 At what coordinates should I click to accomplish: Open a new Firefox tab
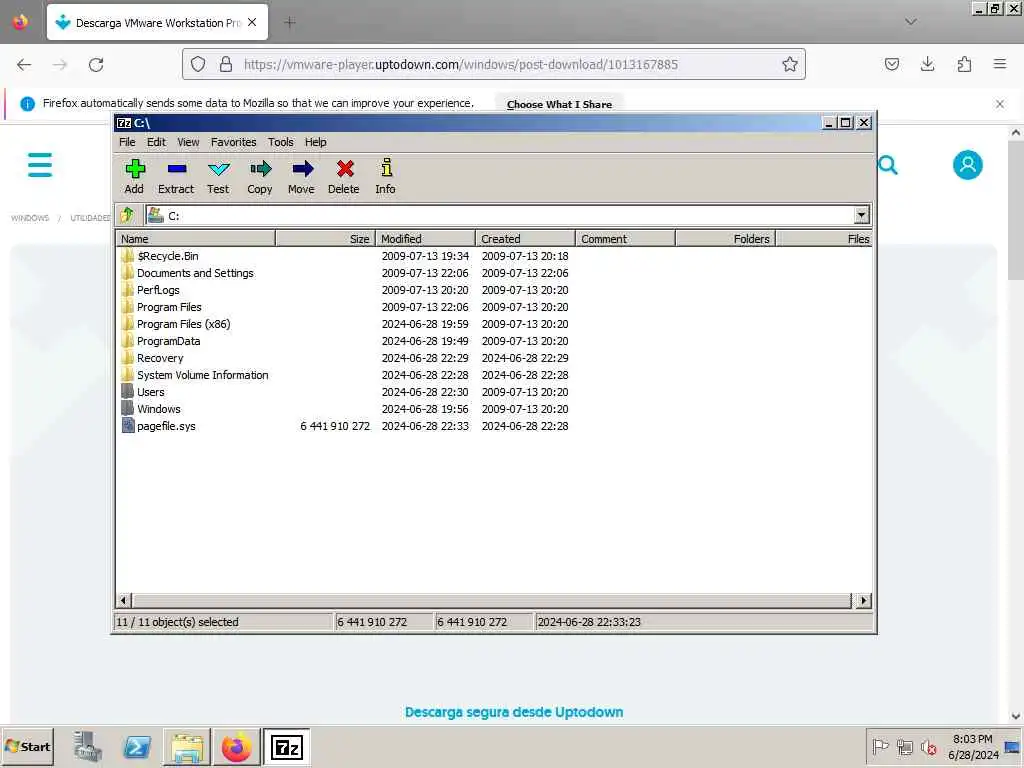point(290,22)
